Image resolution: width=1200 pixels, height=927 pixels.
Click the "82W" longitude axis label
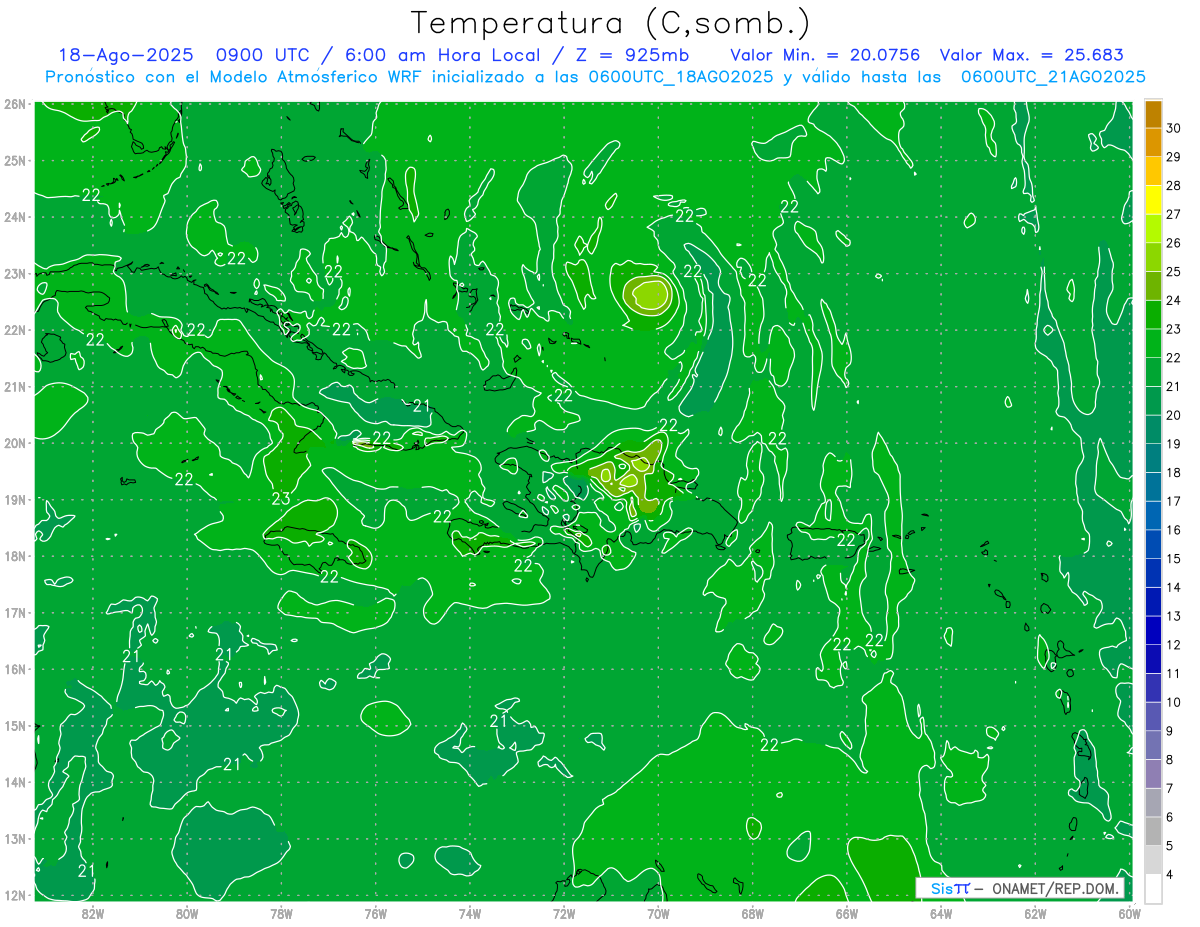click(x=93, y=913)
